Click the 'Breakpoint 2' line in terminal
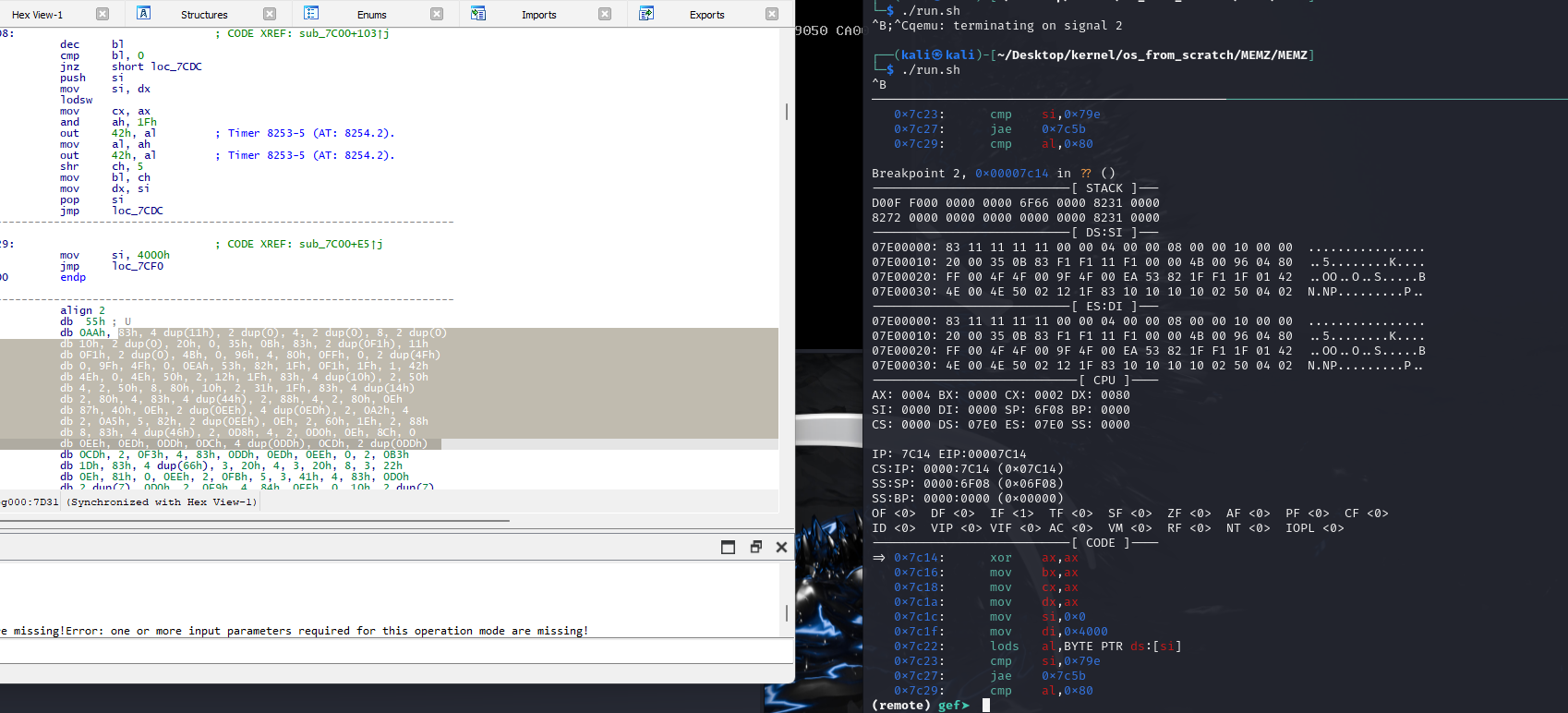This screenshot has height=713, width=1568. pos(994,174)
